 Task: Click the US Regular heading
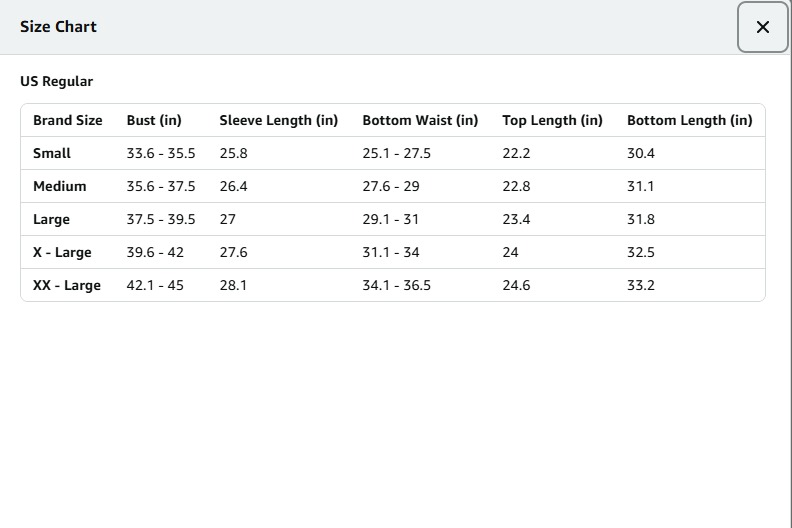(56, 82)
